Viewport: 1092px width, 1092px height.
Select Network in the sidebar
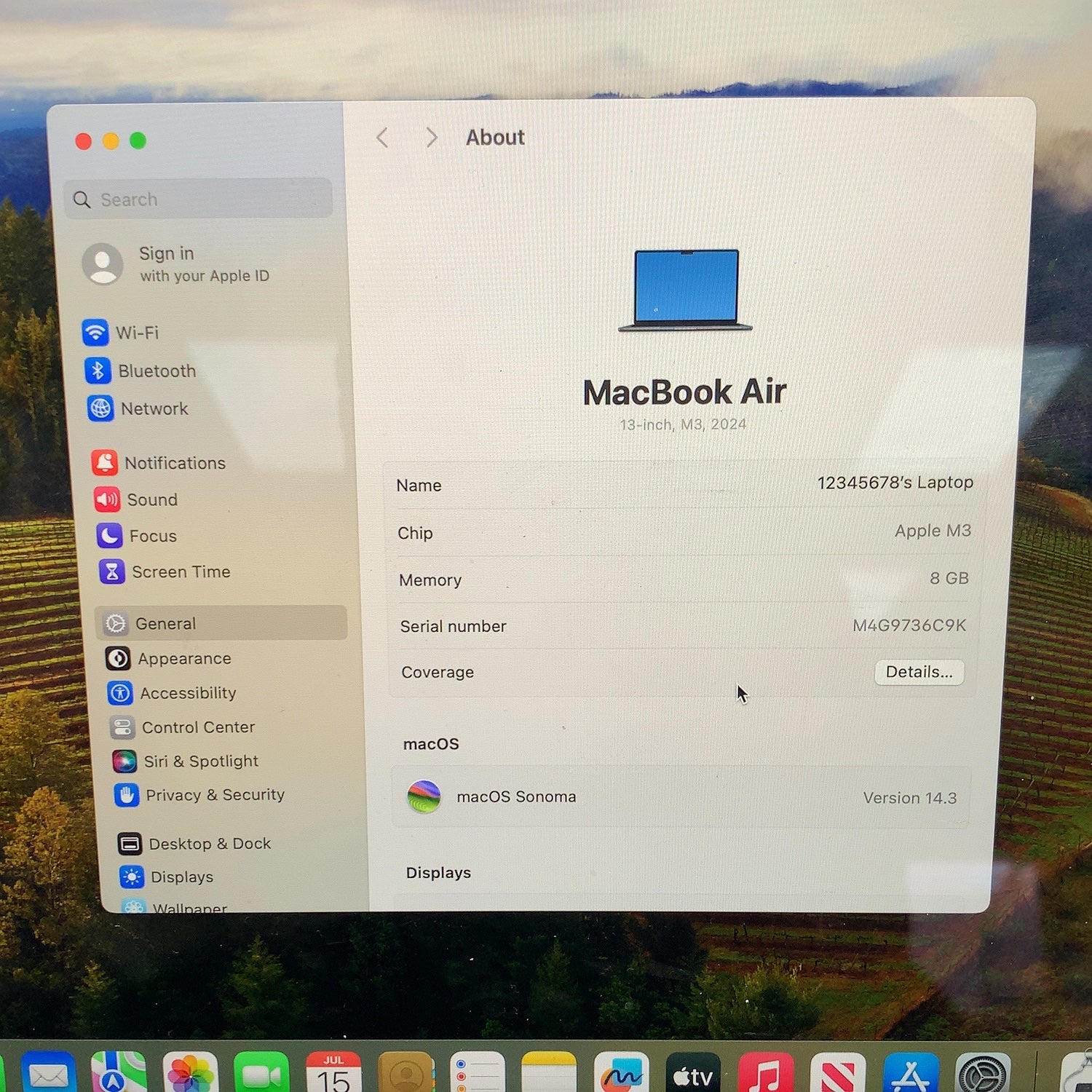(137, 408)
